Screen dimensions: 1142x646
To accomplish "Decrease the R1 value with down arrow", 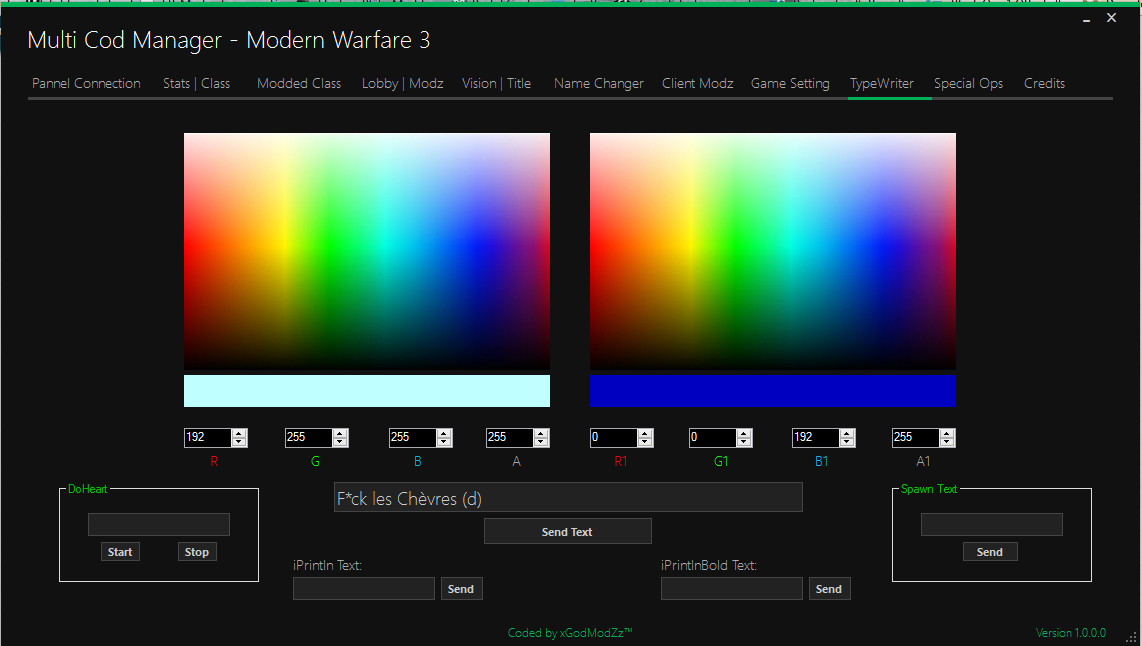I will tap(645, 442).
